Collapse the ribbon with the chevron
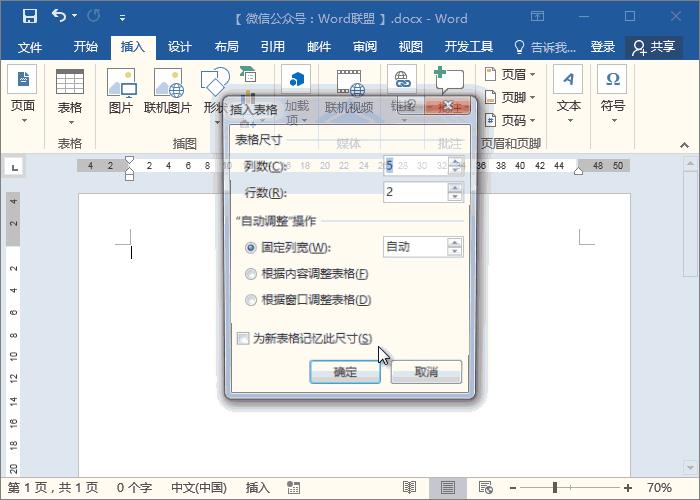Viewport: 700px width, 500px height. 684,145
